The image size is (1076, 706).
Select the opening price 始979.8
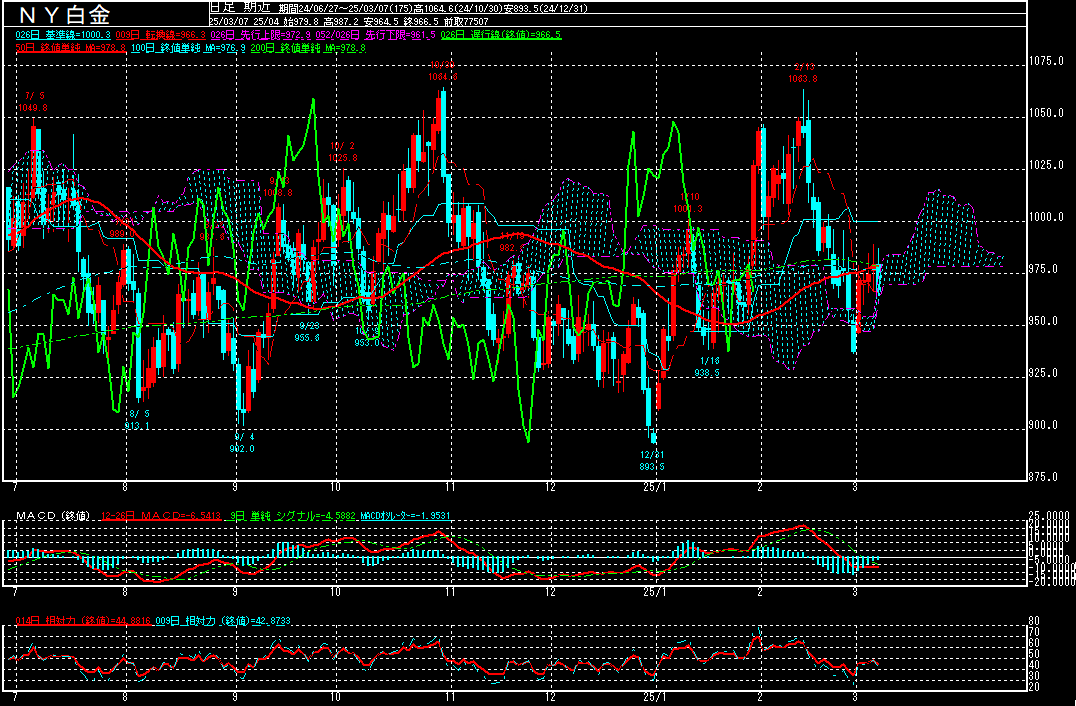(303, 22)
